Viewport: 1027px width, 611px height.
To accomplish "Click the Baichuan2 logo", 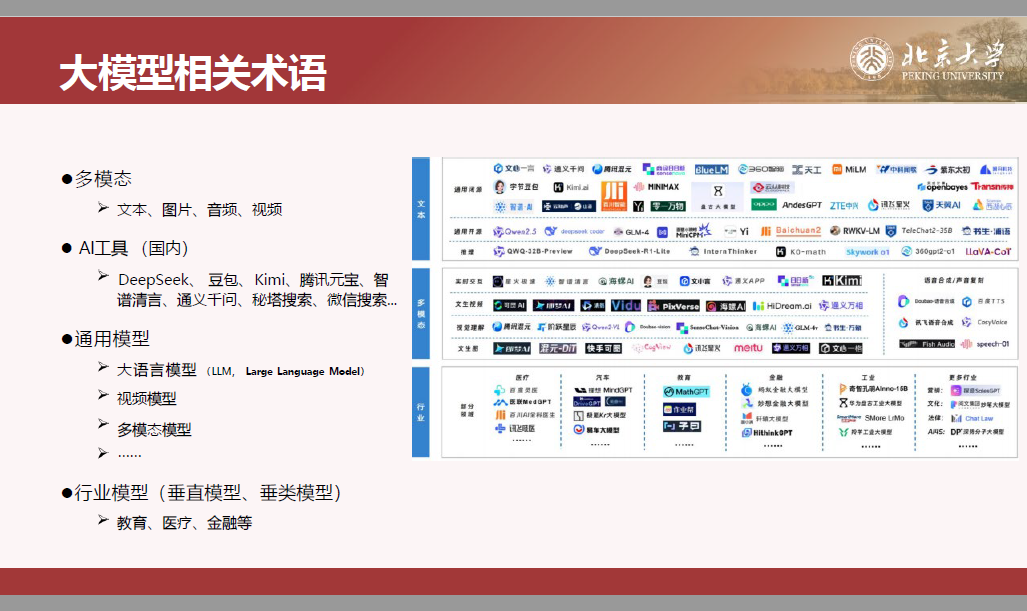I will pos(791,231).
